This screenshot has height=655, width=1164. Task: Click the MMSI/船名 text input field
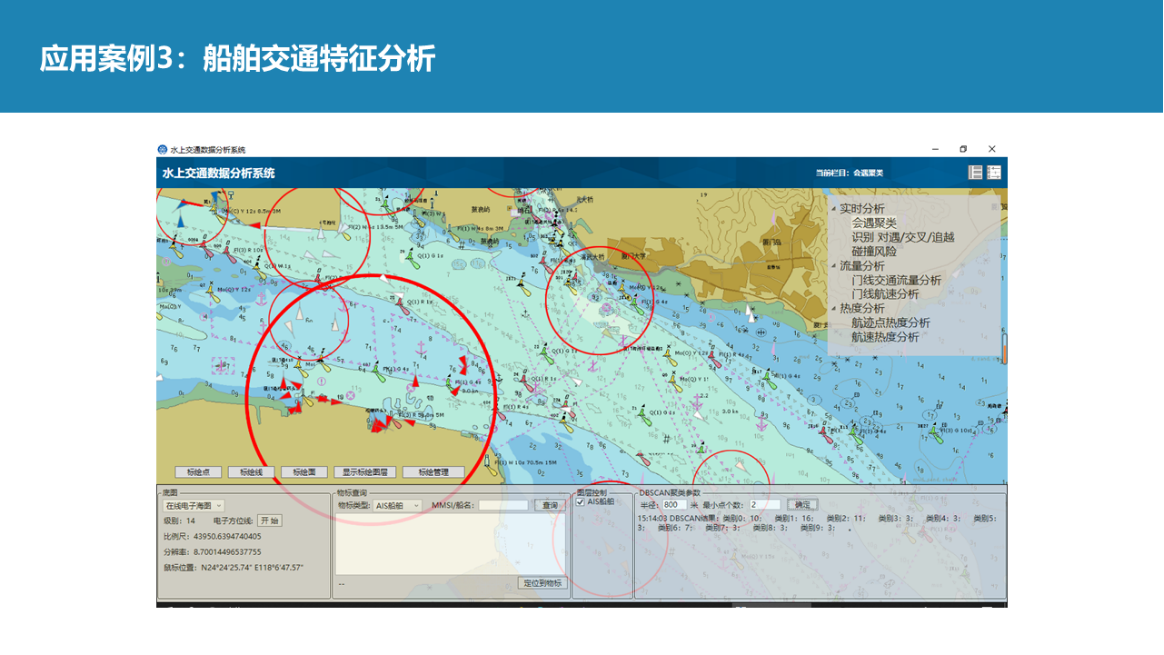(x=503, y=506)
